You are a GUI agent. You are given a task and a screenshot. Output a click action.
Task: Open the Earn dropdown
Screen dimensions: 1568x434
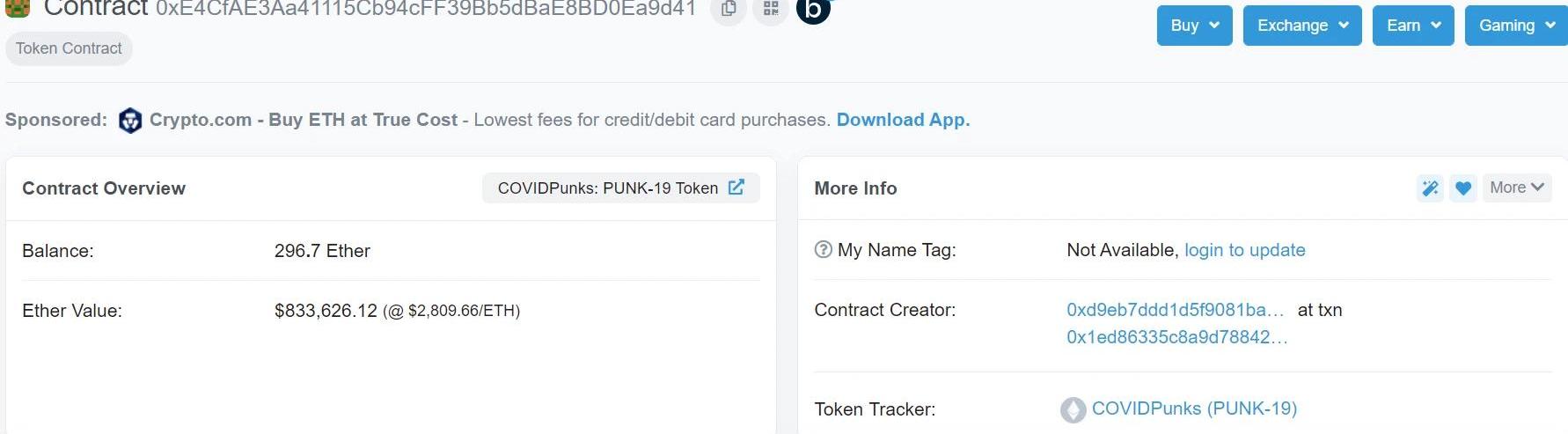1413,26
